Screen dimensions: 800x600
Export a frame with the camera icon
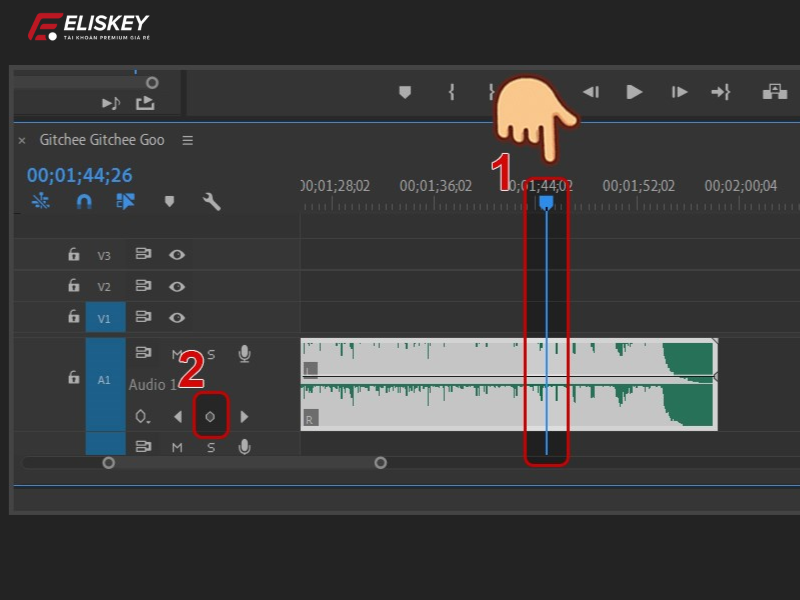775,92
